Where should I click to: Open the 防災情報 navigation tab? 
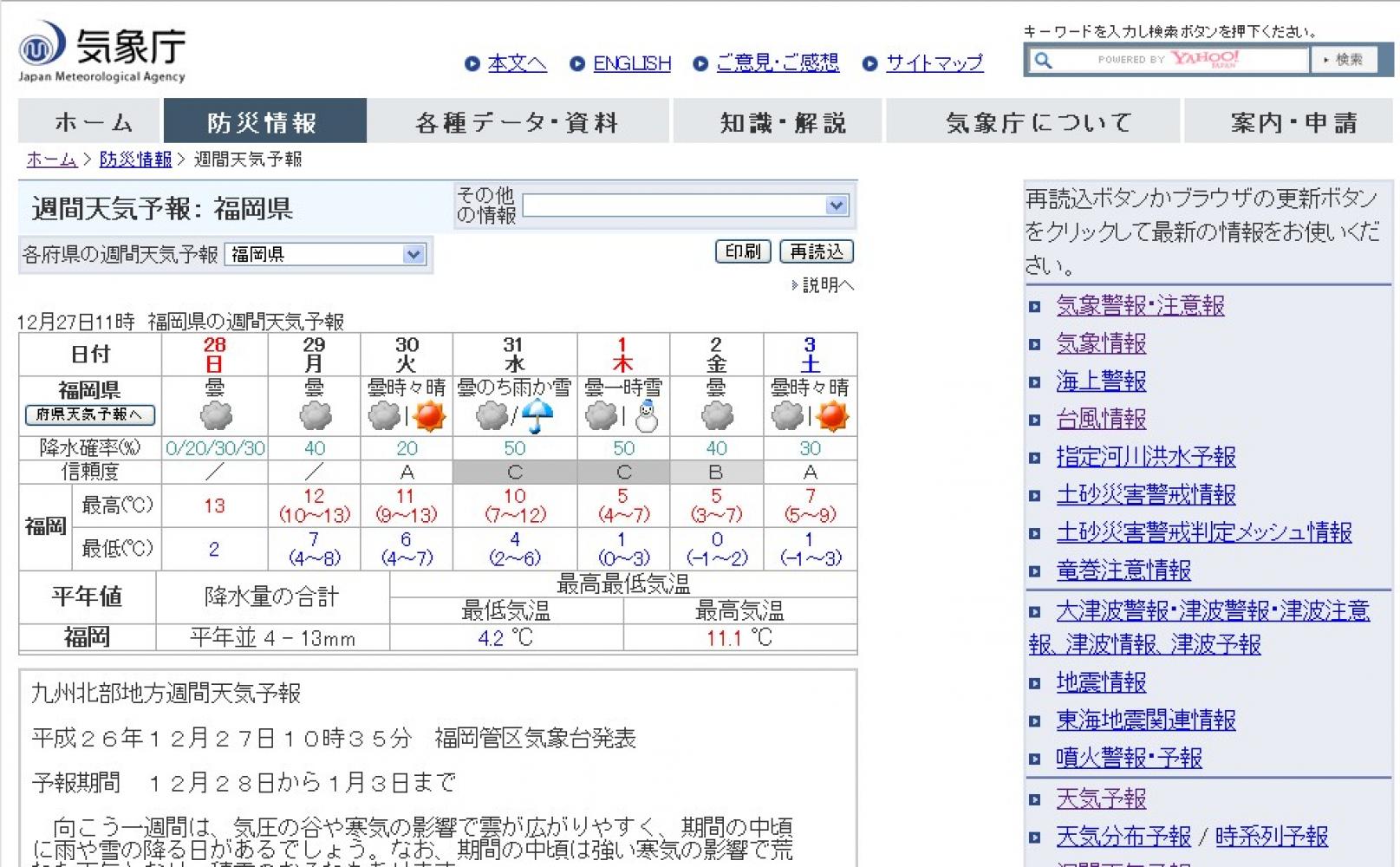[x=264, y=122]
